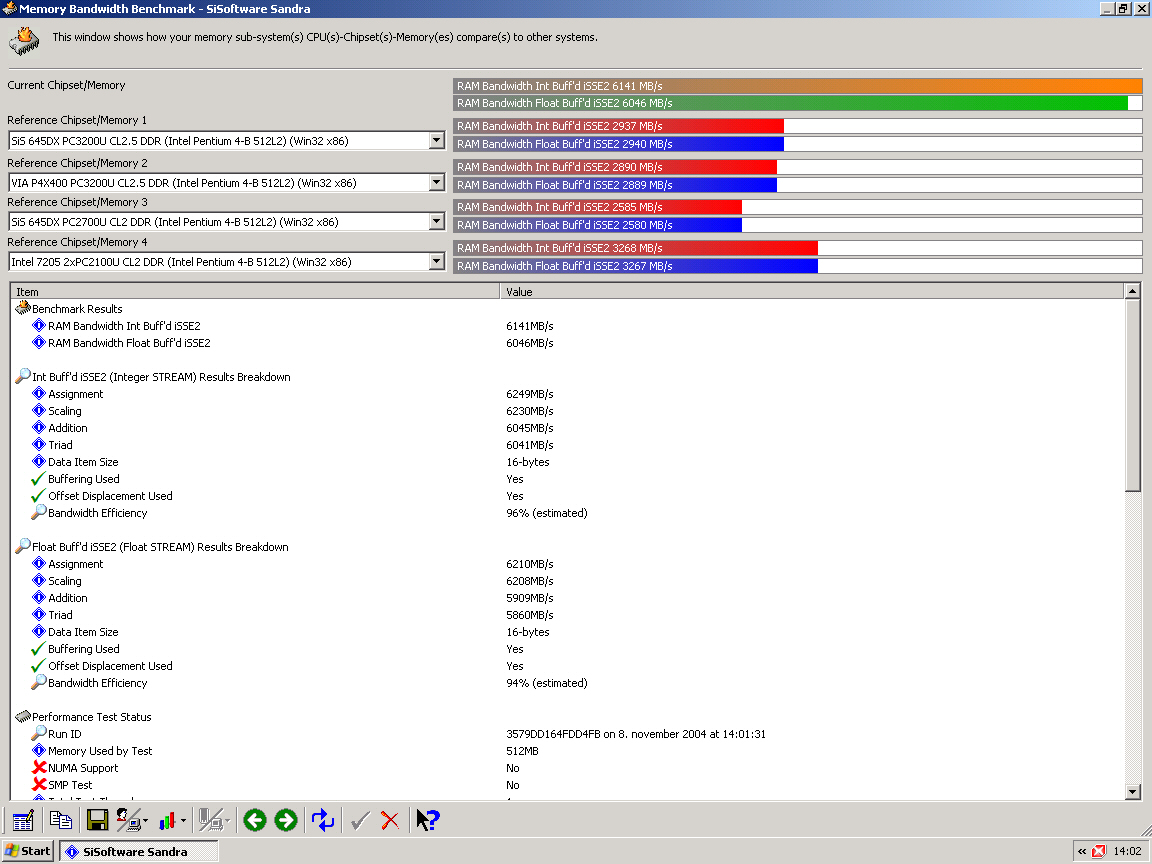Click the Memory Used by Test info icon
This screenshot has width=1152, height=864.
click(39, 750)
